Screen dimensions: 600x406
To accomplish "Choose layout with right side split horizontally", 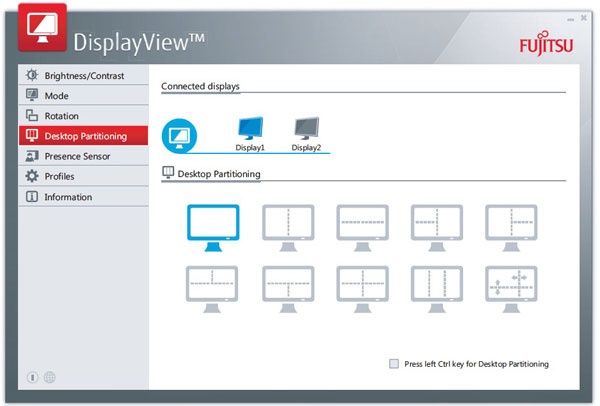I will [511, 228].
